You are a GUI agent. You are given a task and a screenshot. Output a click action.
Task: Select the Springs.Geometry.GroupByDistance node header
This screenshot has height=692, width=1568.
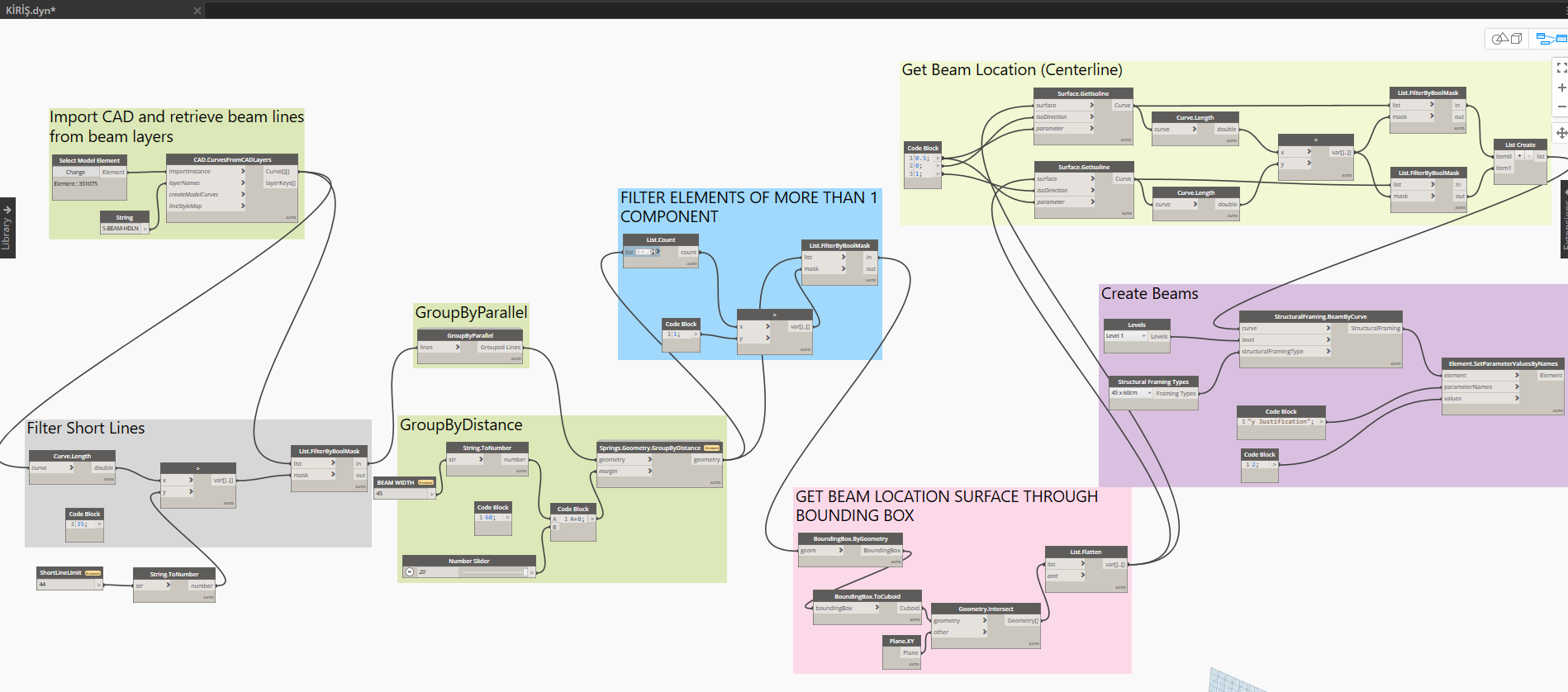pos(660,448)
